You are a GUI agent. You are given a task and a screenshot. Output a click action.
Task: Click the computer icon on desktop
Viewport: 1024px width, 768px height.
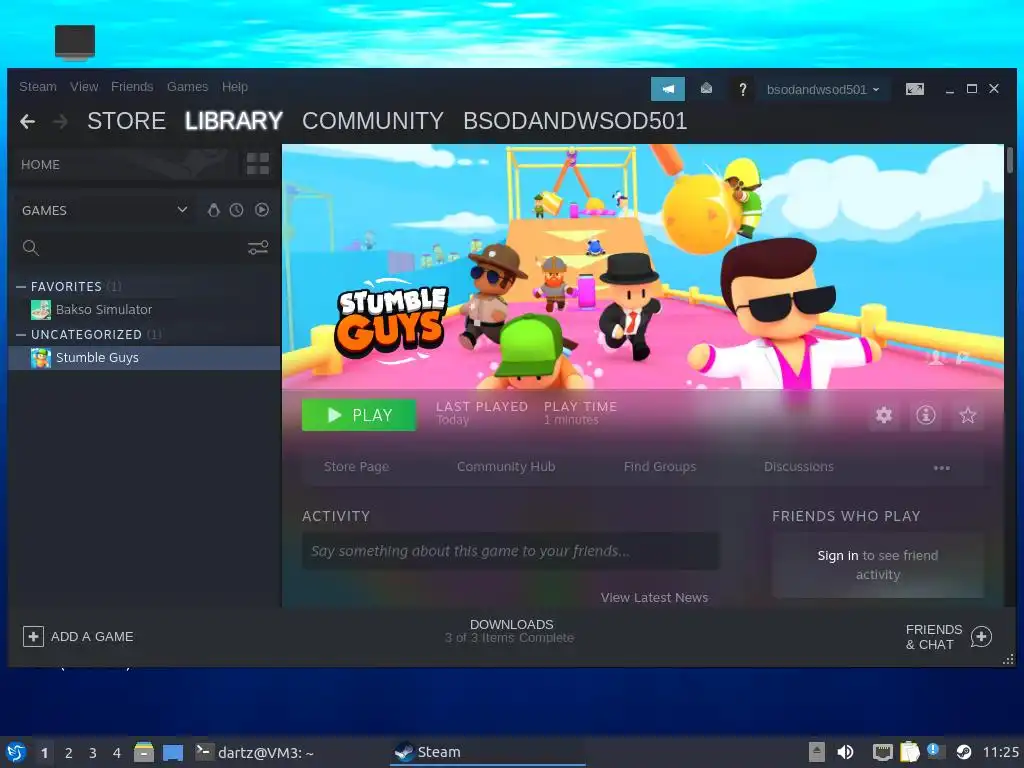(75, 42)
